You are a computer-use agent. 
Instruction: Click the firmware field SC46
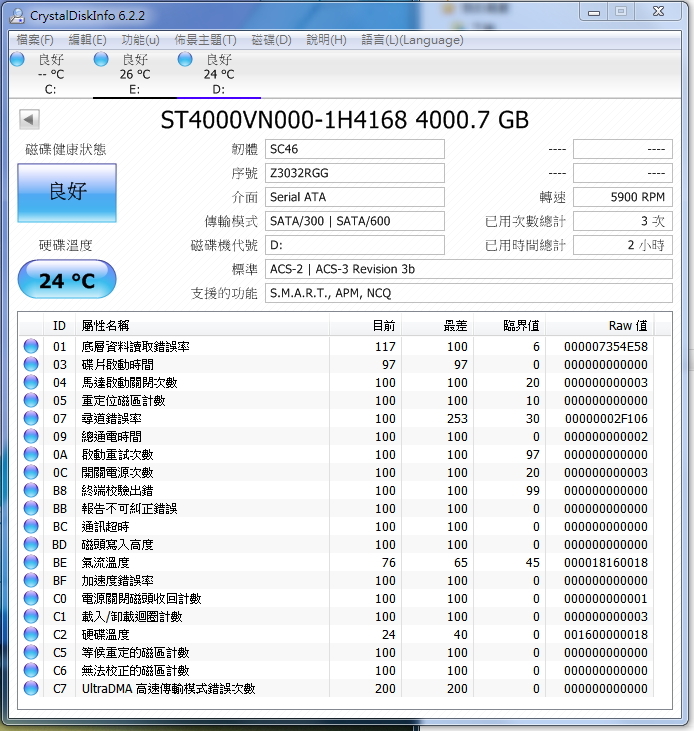coord(355,149)
